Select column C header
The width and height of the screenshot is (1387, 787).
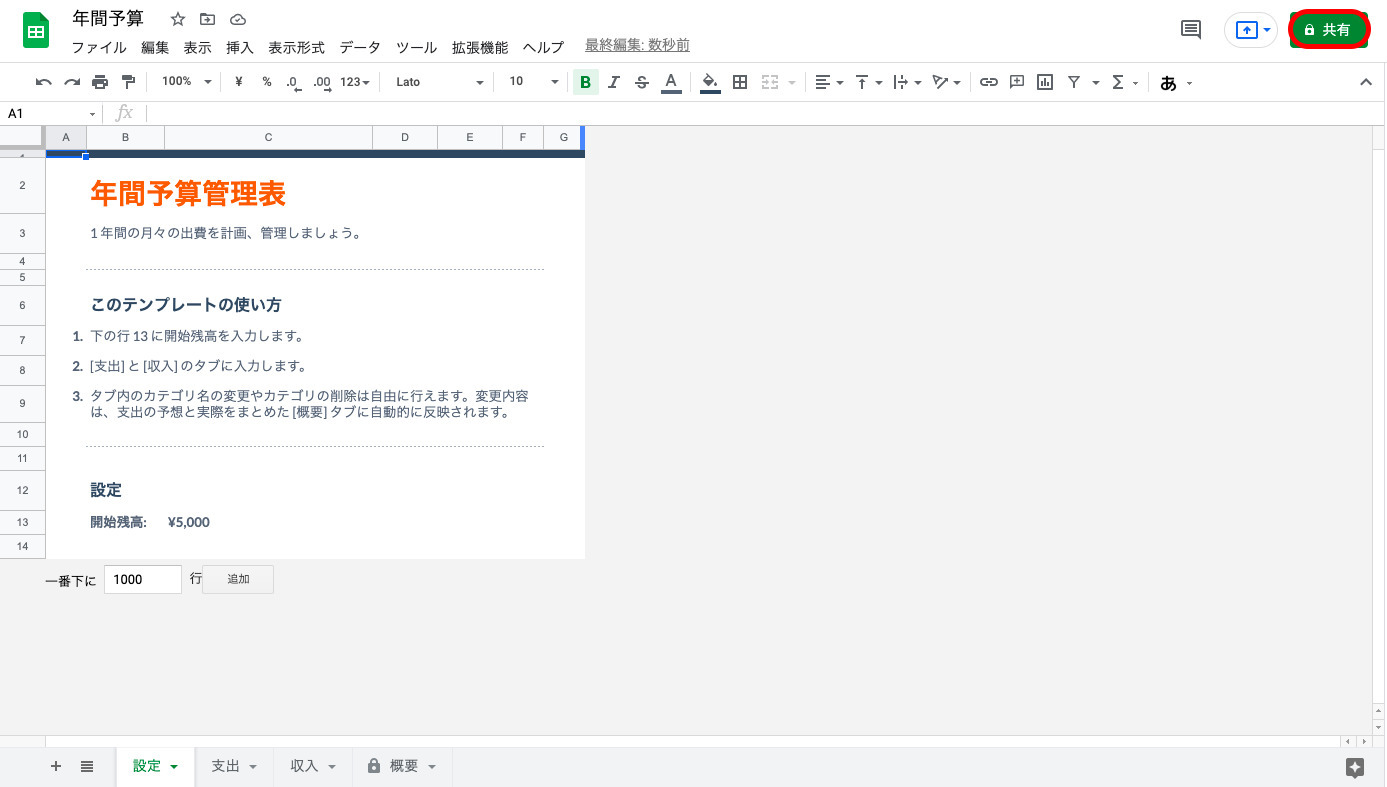(268, 137)
